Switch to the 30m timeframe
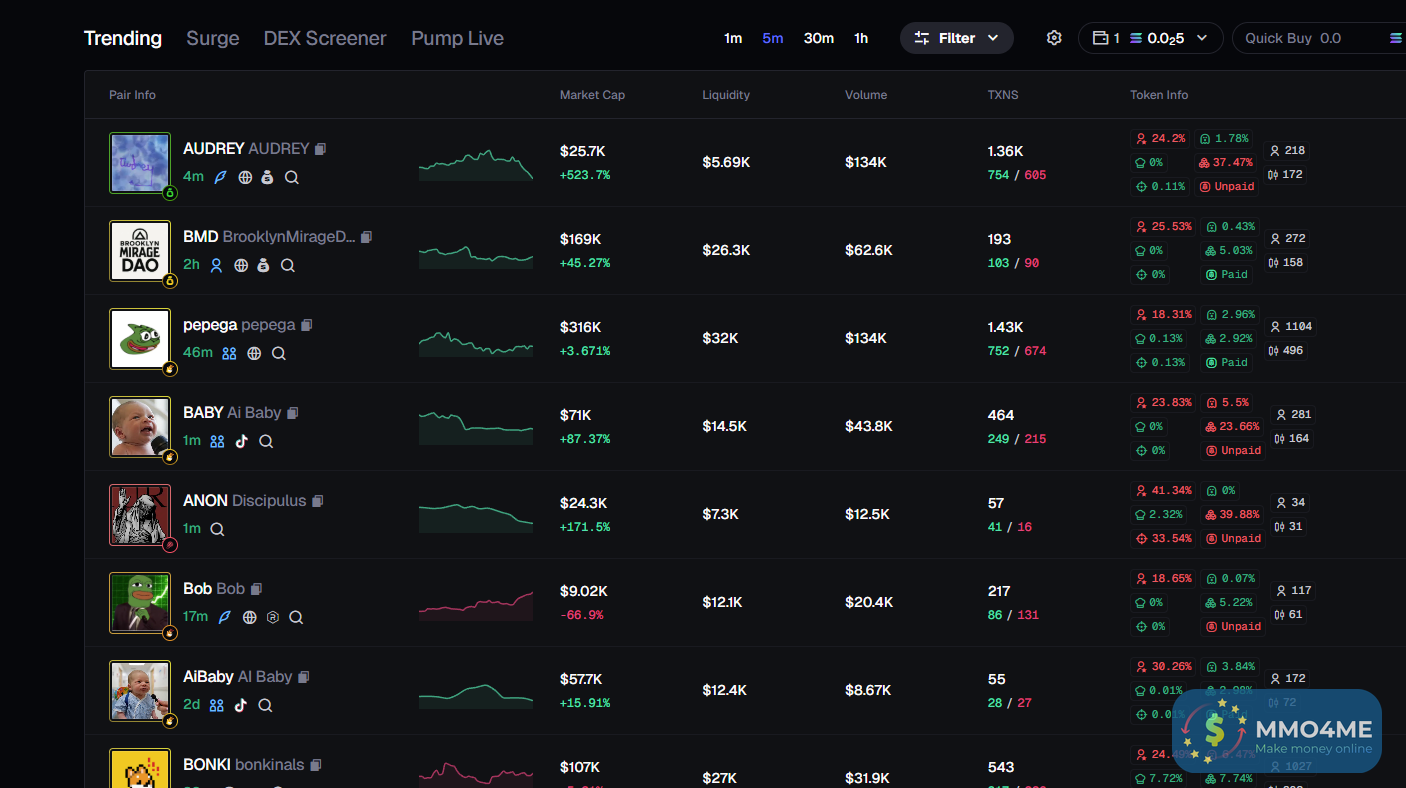 pos(818,38)
